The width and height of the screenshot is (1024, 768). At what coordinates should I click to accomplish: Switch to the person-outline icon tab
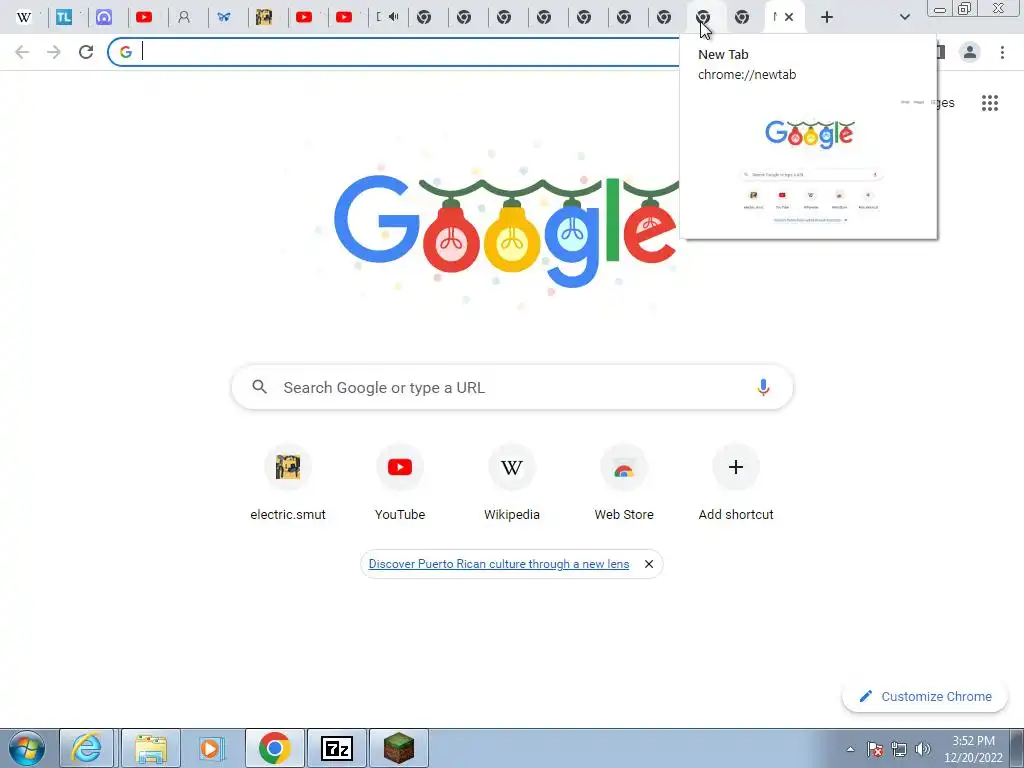point(184,18)
